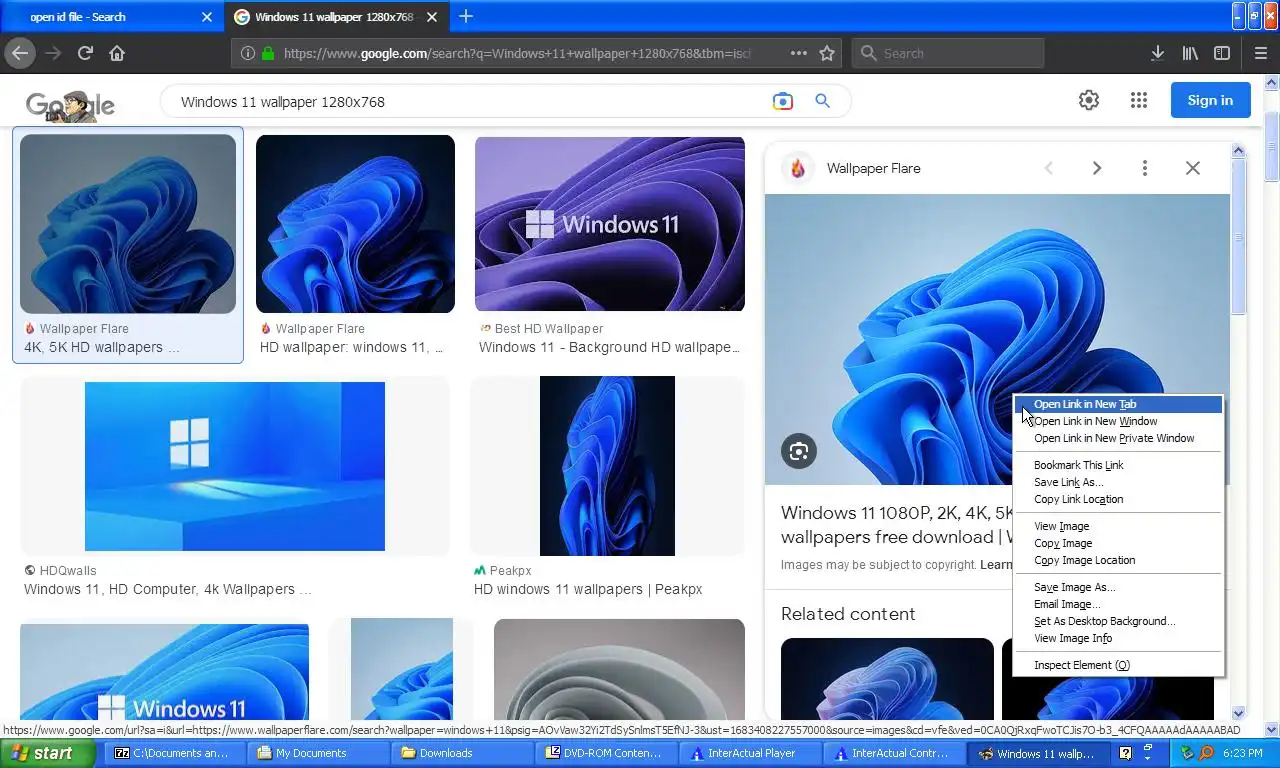Image resolution: width=1280 pixels, height=768 pixels.
Task: Click the Google search magnifier icon
Action: point(822,101)
